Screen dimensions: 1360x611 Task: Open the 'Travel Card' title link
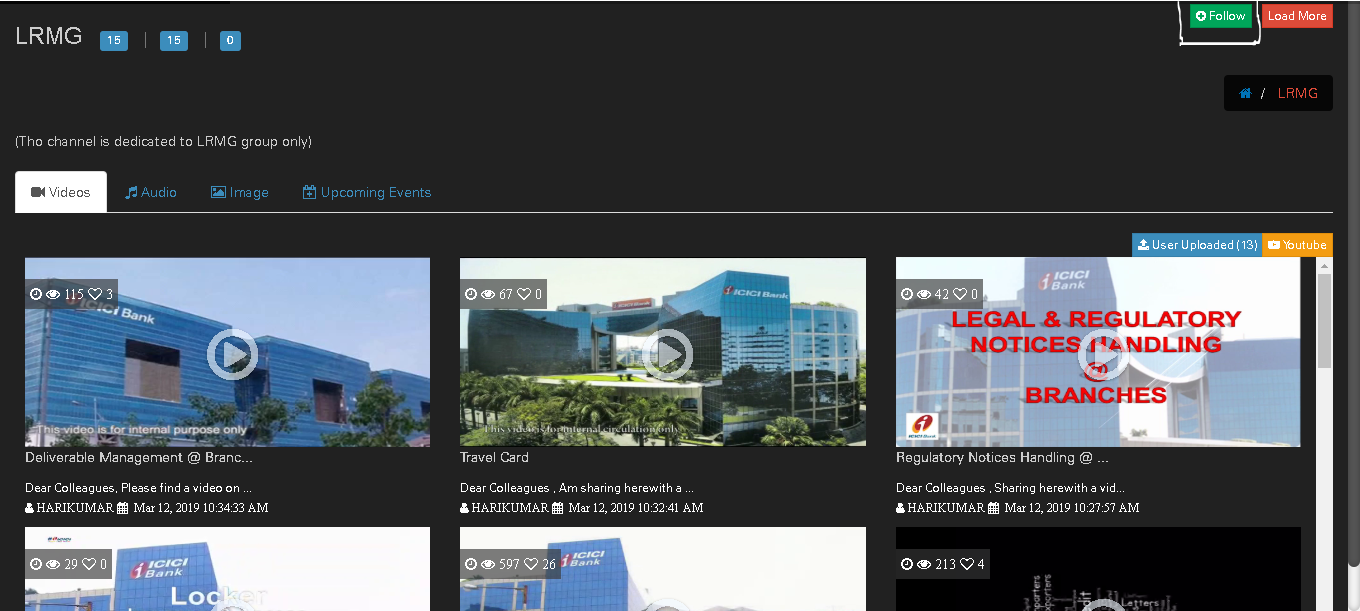tap(494, 457)
